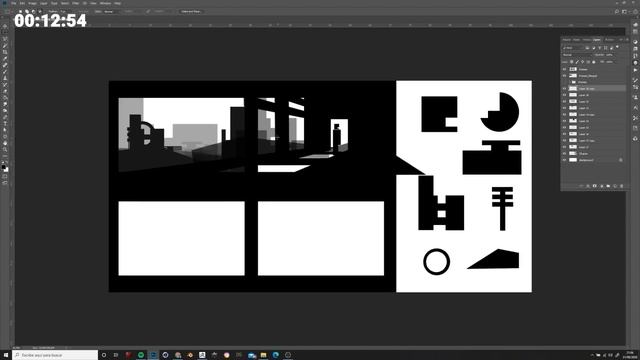Open the layer Opacity dropdown
Screen dimensions: 640x360
tap(609, 55)
